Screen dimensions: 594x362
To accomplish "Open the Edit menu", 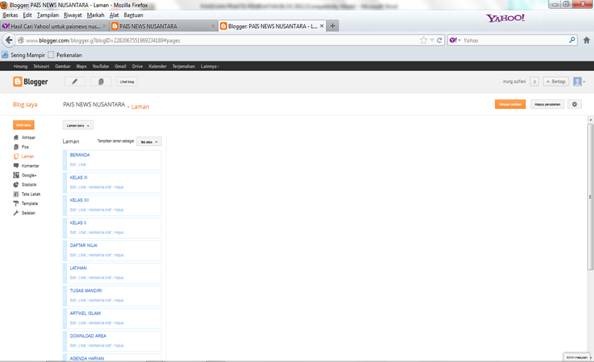I will [27, 15].
